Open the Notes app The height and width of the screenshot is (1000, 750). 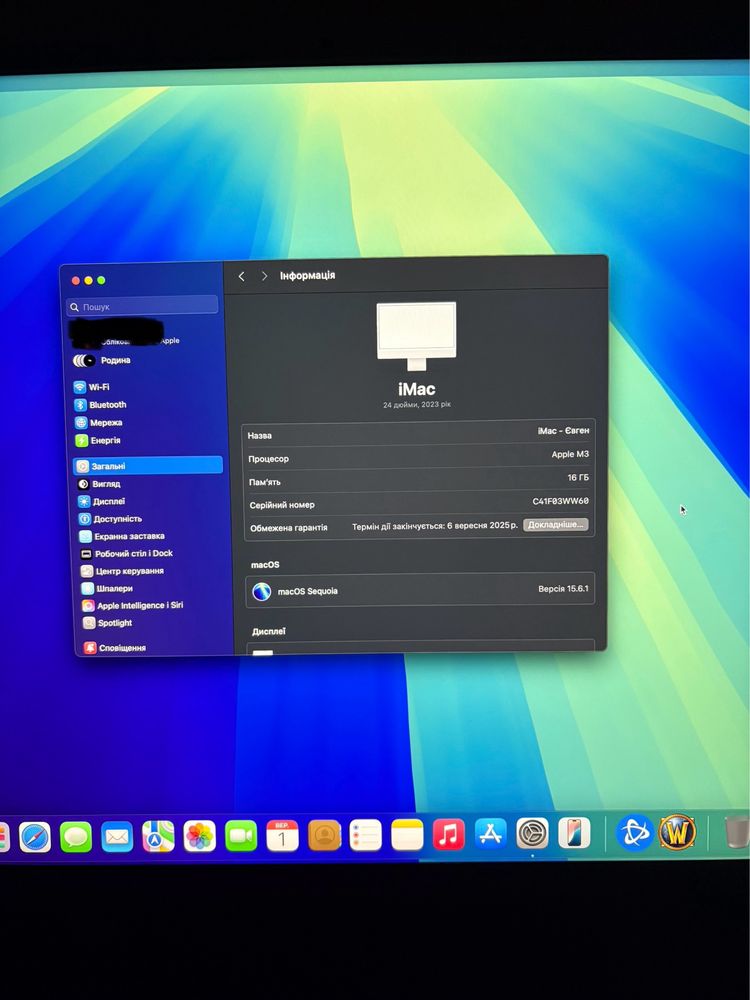click(407, 835)
